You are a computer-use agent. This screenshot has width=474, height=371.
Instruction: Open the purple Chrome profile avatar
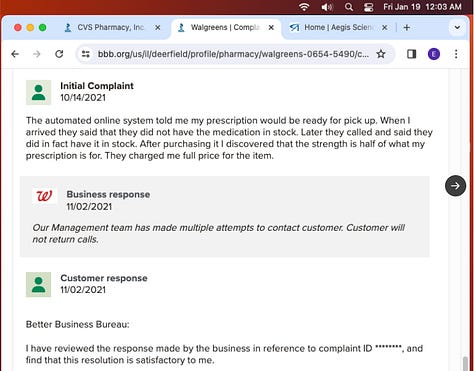(x=434, y=54)
